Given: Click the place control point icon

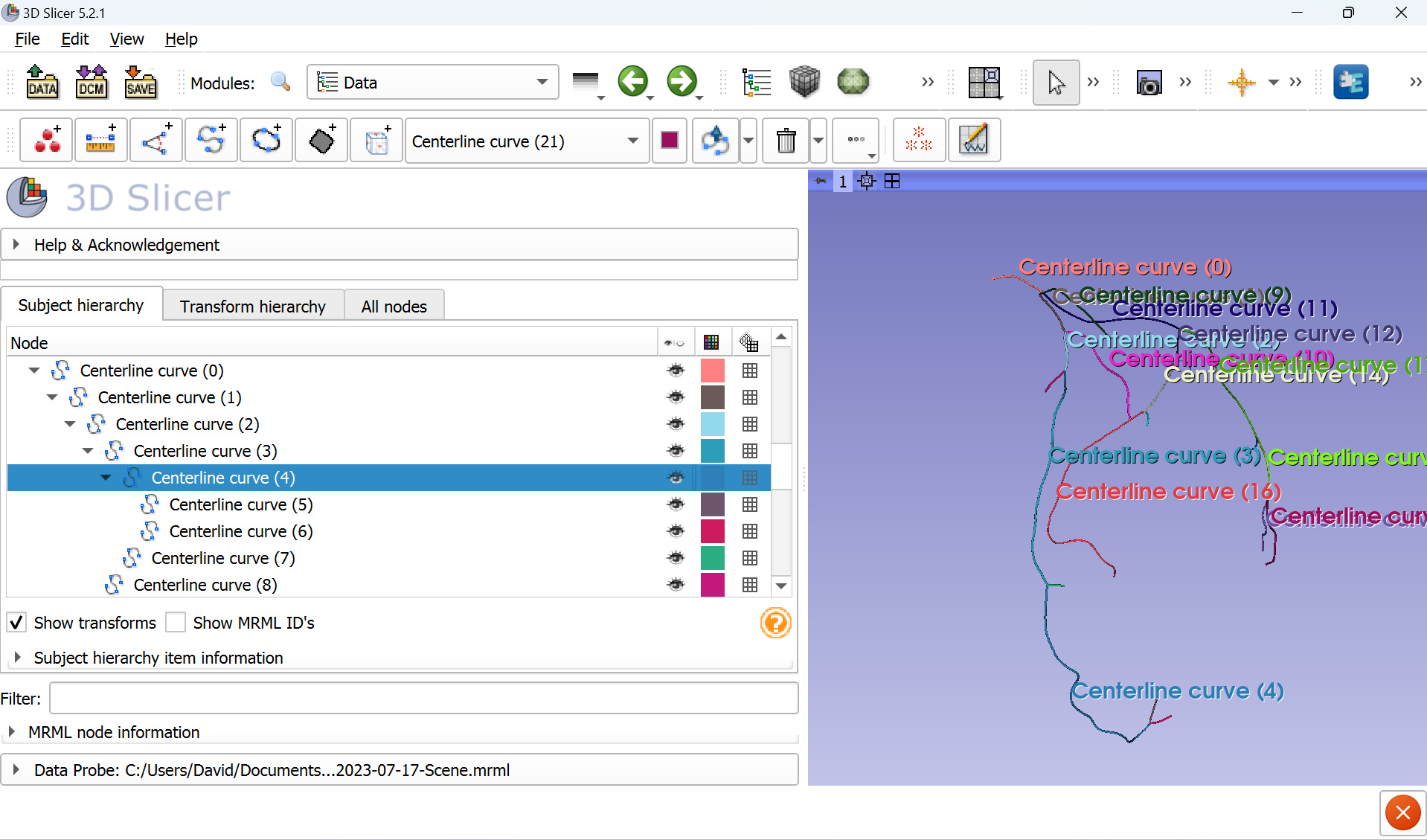Looking at the screenshot, I should 715,140.
